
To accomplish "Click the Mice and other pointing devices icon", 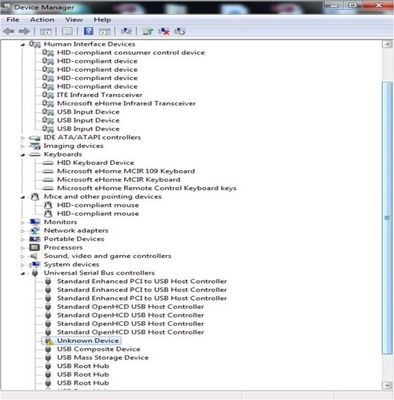I will [35, 197].
